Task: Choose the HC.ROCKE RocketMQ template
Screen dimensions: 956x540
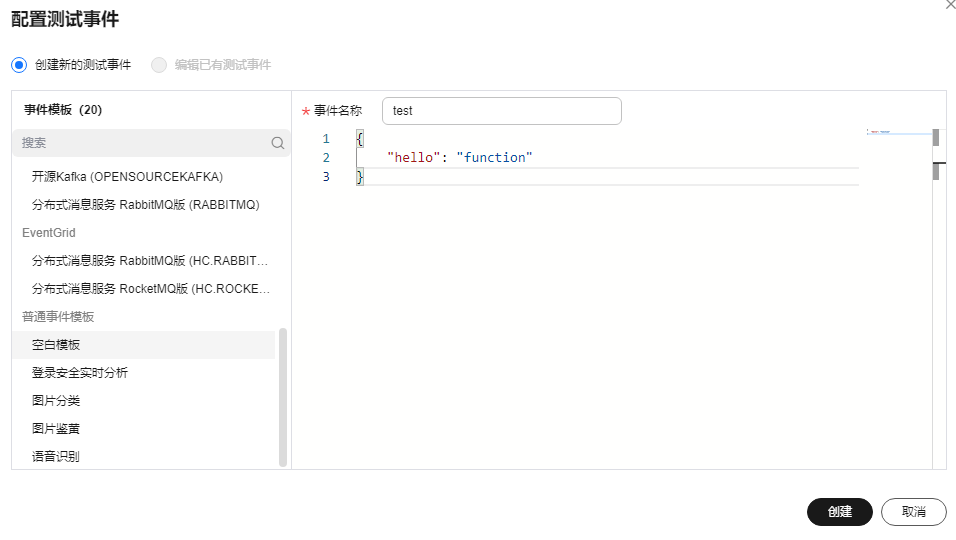Action: (150, 289)
